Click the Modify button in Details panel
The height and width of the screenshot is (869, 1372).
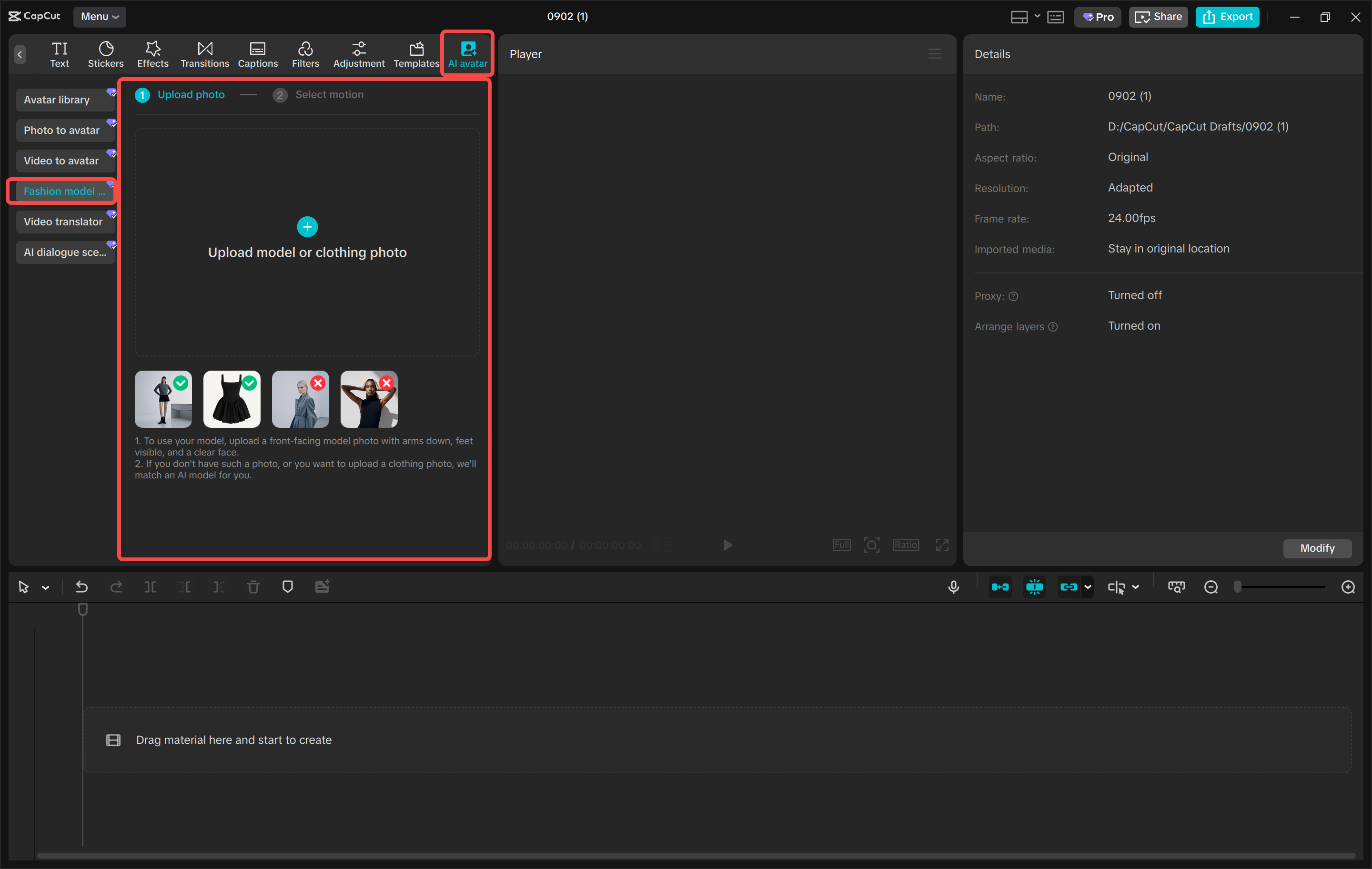(1317, 547)
